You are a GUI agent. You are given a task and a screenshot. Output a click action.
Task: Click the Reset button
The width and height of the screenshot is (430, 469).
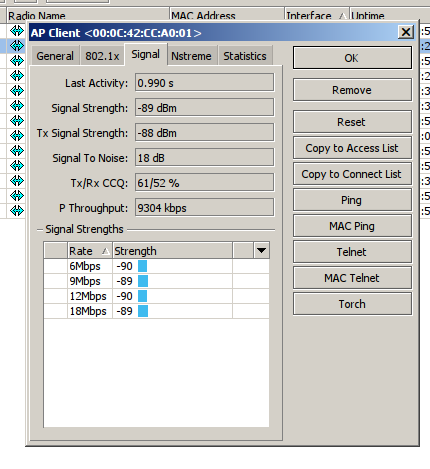[352, 122]
